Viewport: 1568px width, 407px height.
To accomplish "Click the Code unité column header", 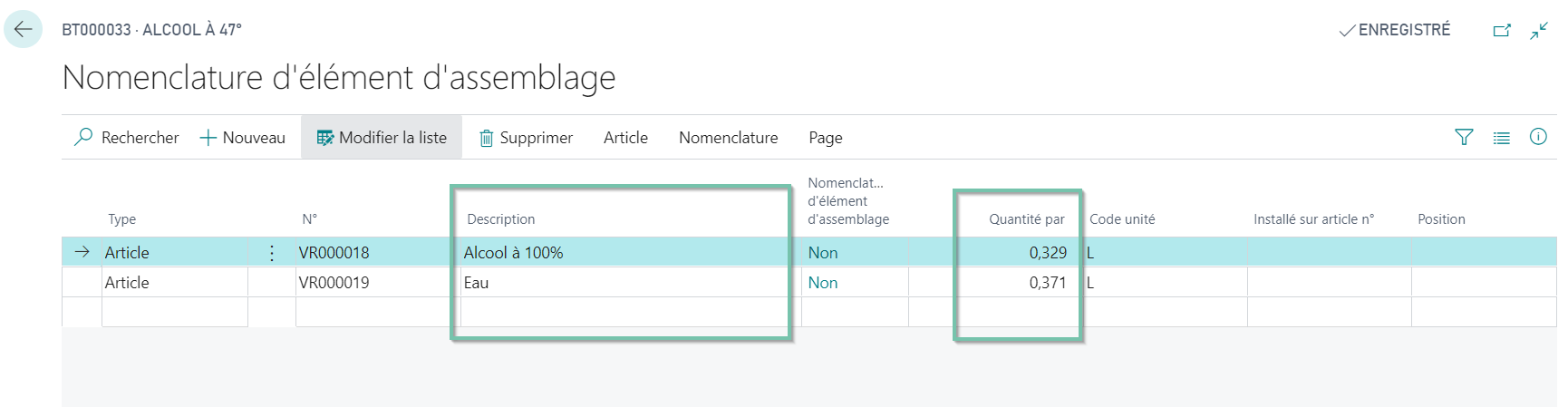I will click(1122, 219).
